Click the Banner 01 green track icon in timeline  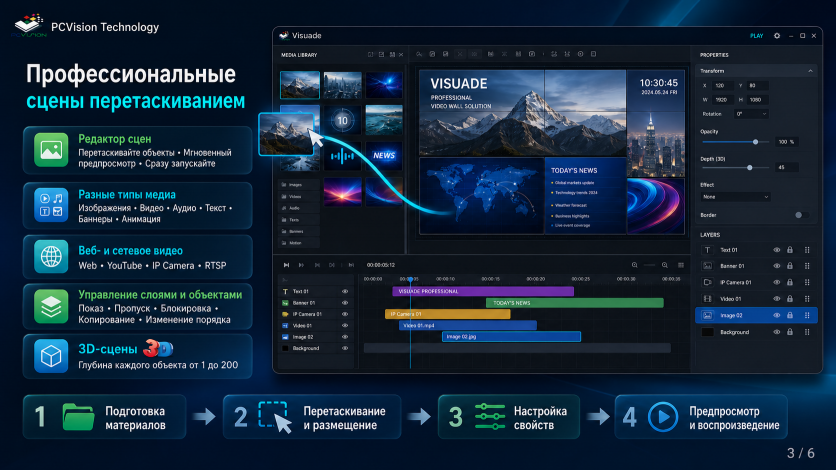[285, 303]
